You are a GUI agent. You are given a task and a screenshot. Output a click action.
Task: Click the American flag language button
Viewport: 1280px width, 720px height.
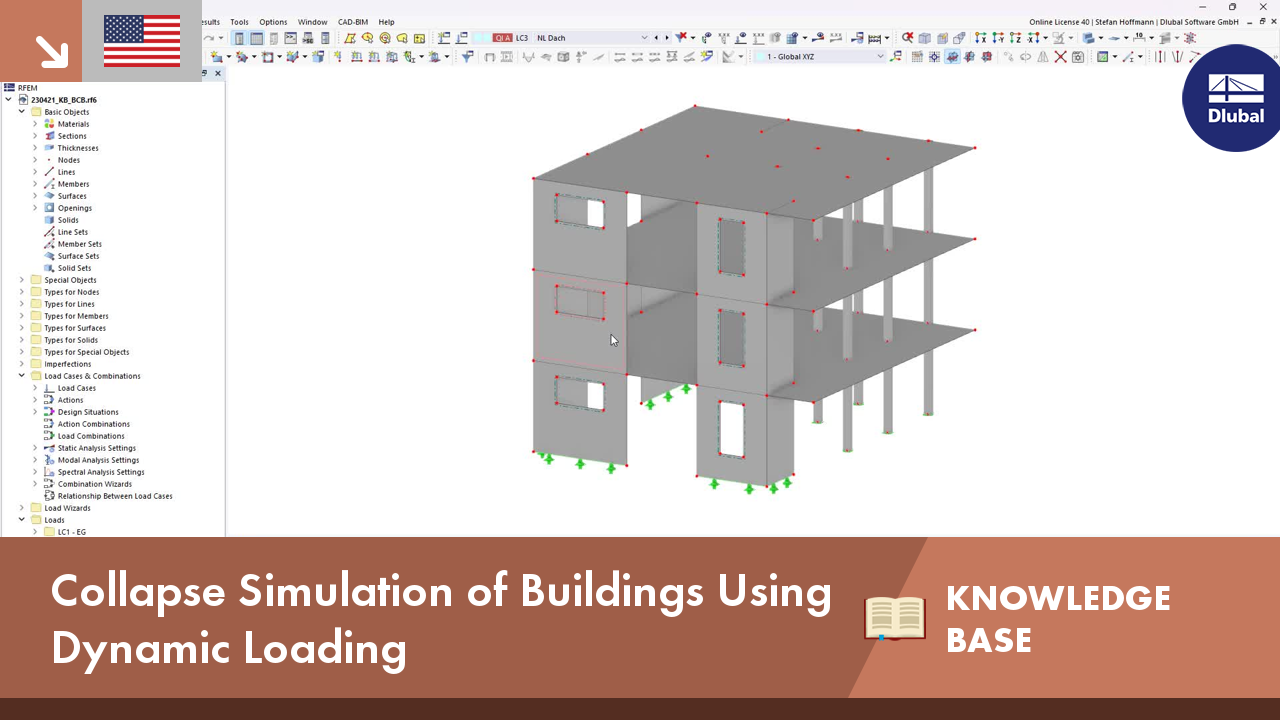pyautogui.click(x=141, y=42)
